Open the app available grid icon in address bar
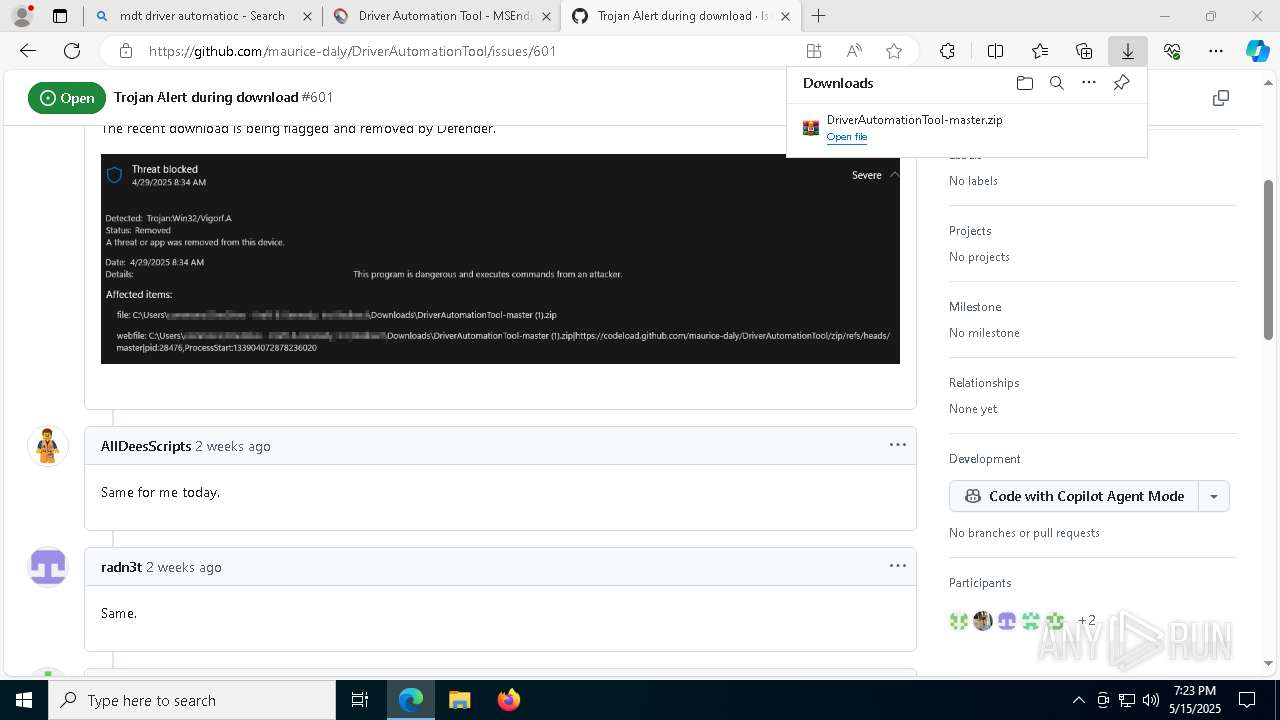Screen dimensions: 1280x720 tap(814, 51)
